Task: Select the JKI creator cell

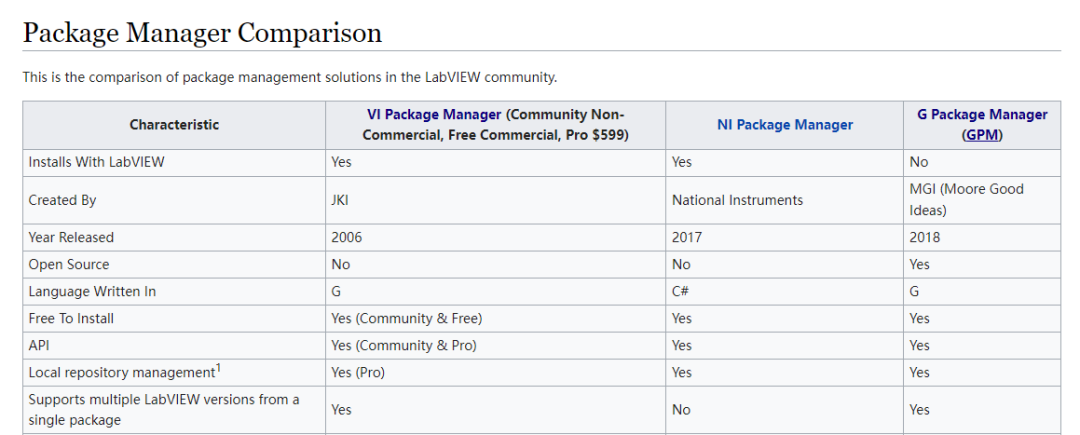Action: click(495, 200)
